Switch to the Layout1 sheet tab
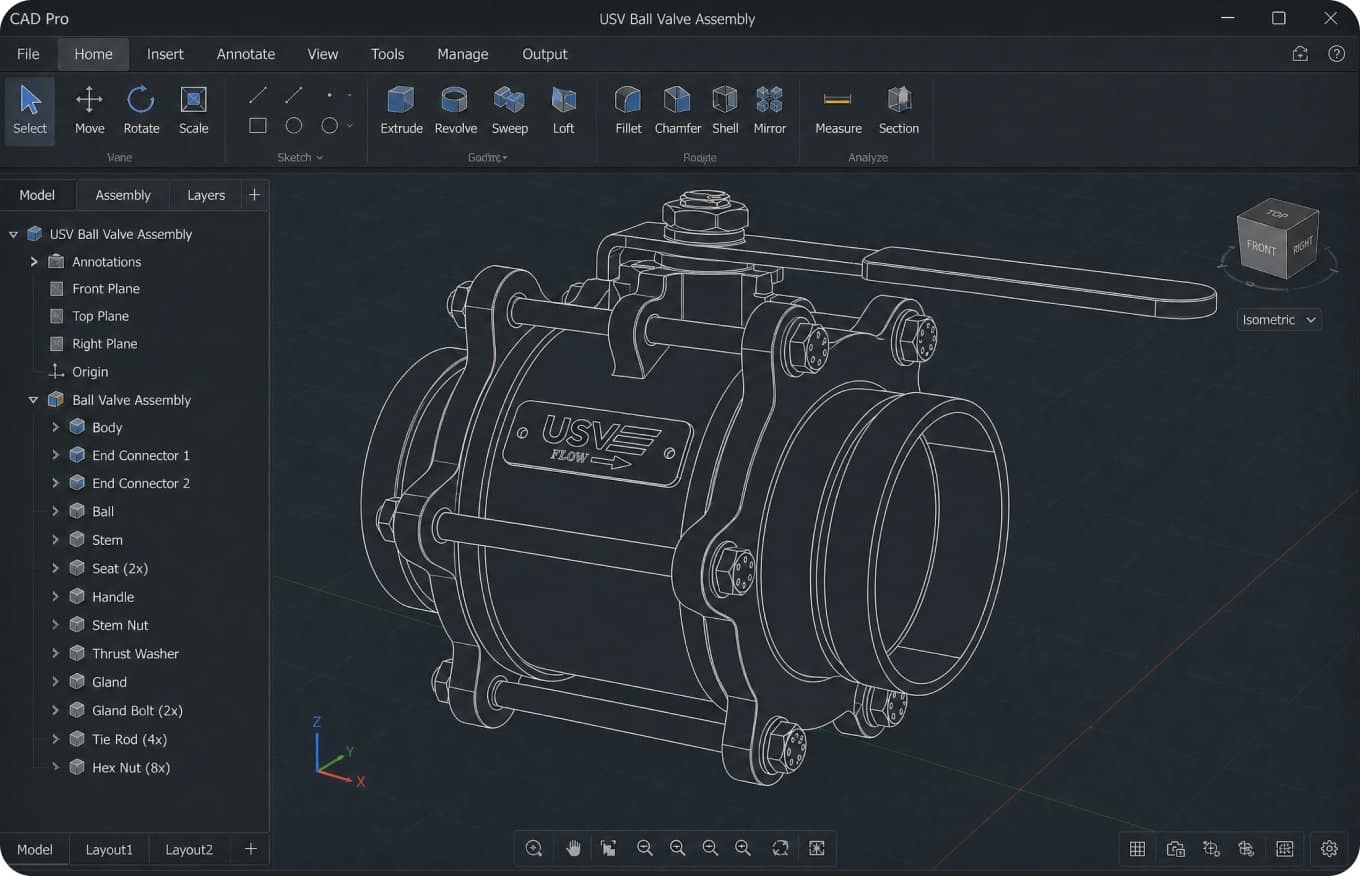 pos(109,849)
